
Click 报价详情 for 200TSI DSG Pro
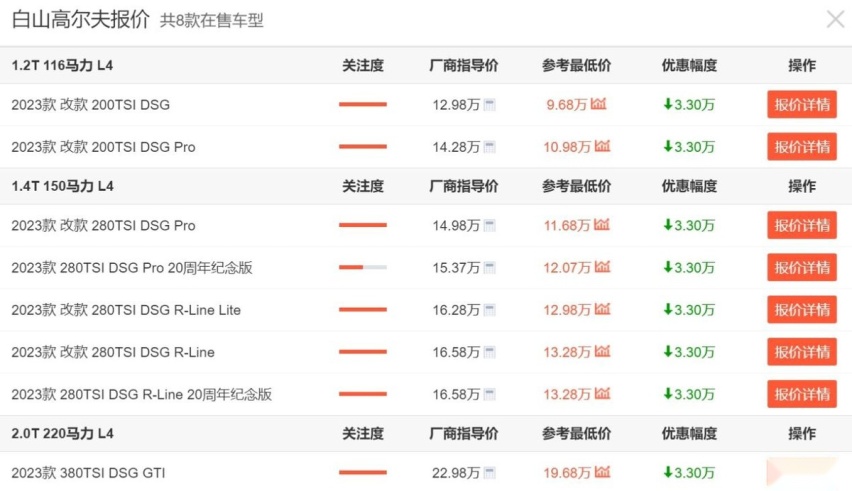[x=802, y=147]
